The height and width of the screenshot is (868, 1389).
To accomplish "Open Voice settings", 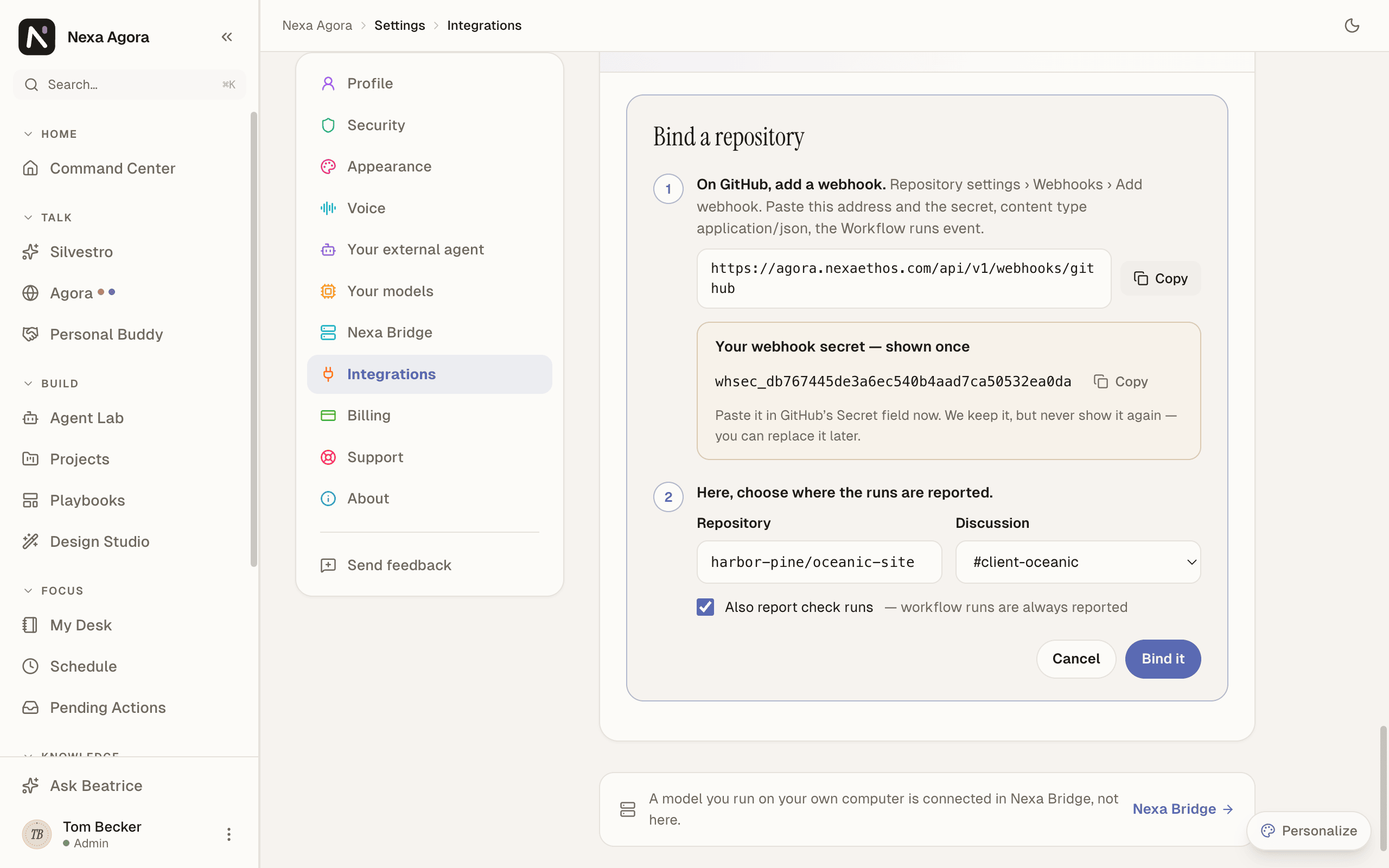I will tap(429, 208).
